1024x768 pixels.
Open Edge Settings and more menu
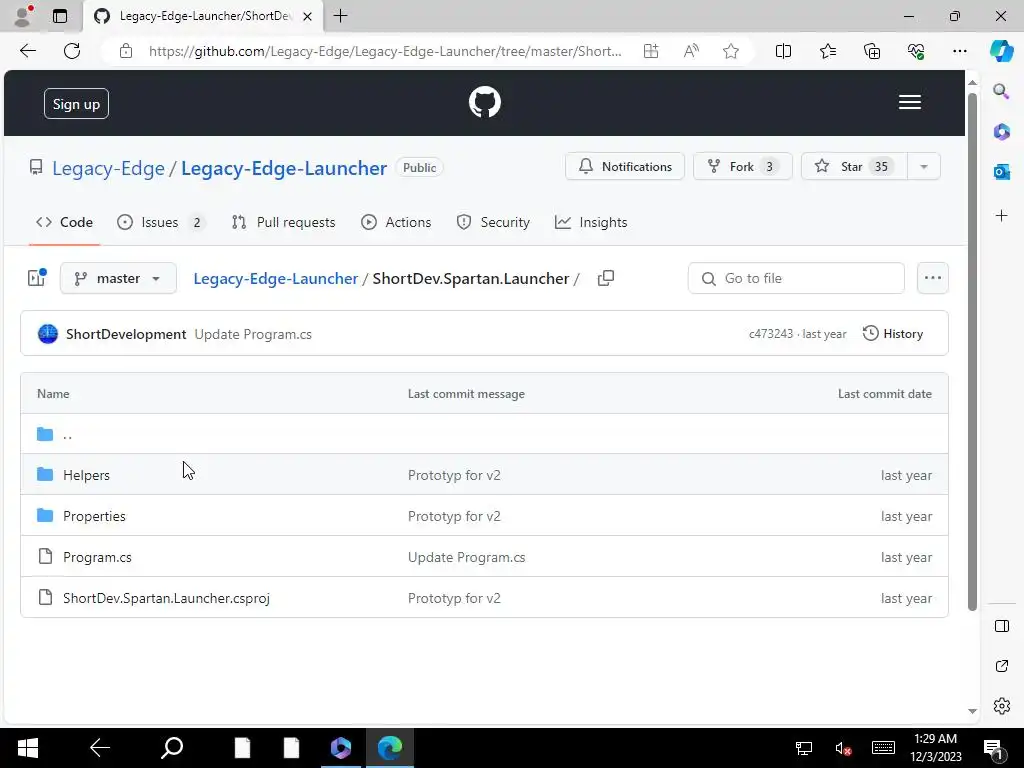pyautogui.click(x=959, y=51)
